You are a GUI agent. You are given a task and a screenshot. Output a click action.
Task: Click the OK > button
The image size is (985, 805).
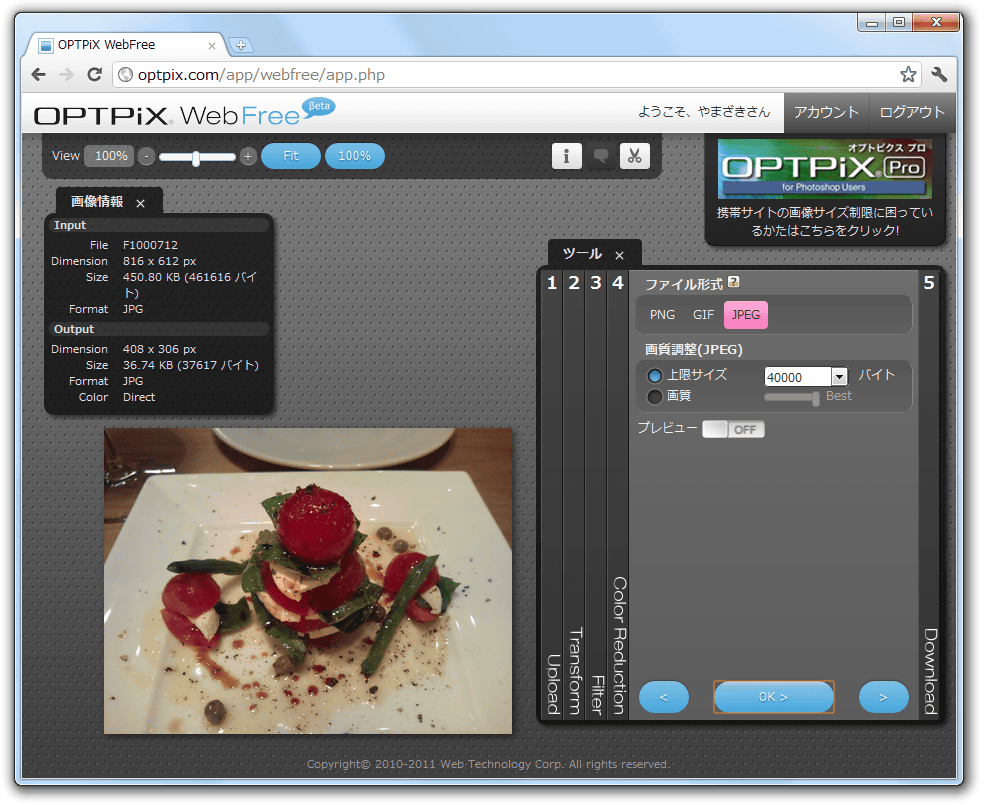pyautogui.click(x=773, y=697)
